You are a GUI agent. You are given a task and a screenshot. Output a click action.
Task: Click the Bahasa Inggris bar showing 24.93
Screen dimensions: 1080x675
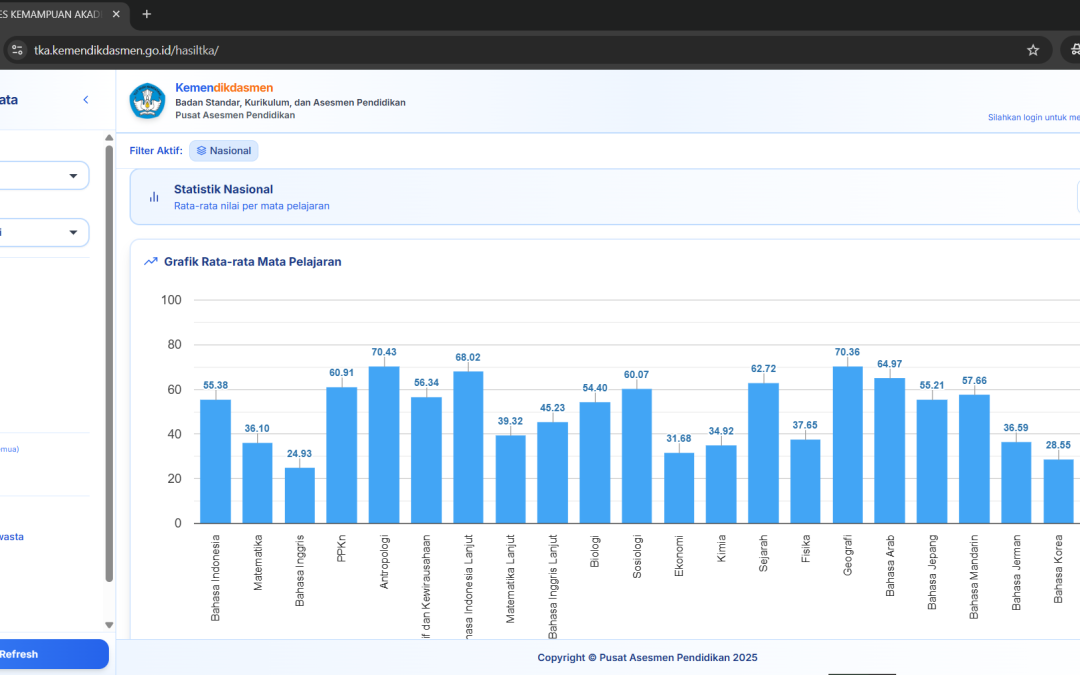(x=300, y=495)
